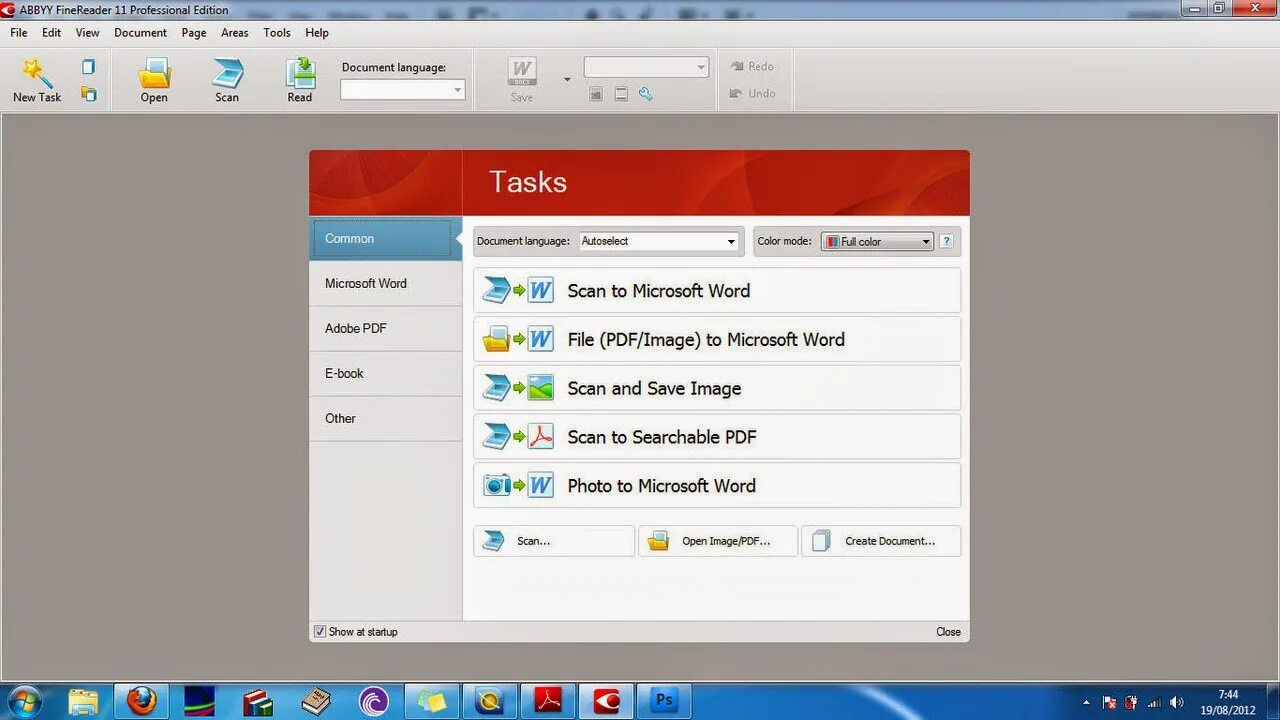The height and width of the screenshot is (720, 1280).
Task: Open the Areas menu
Action: [x=235, y=33]
